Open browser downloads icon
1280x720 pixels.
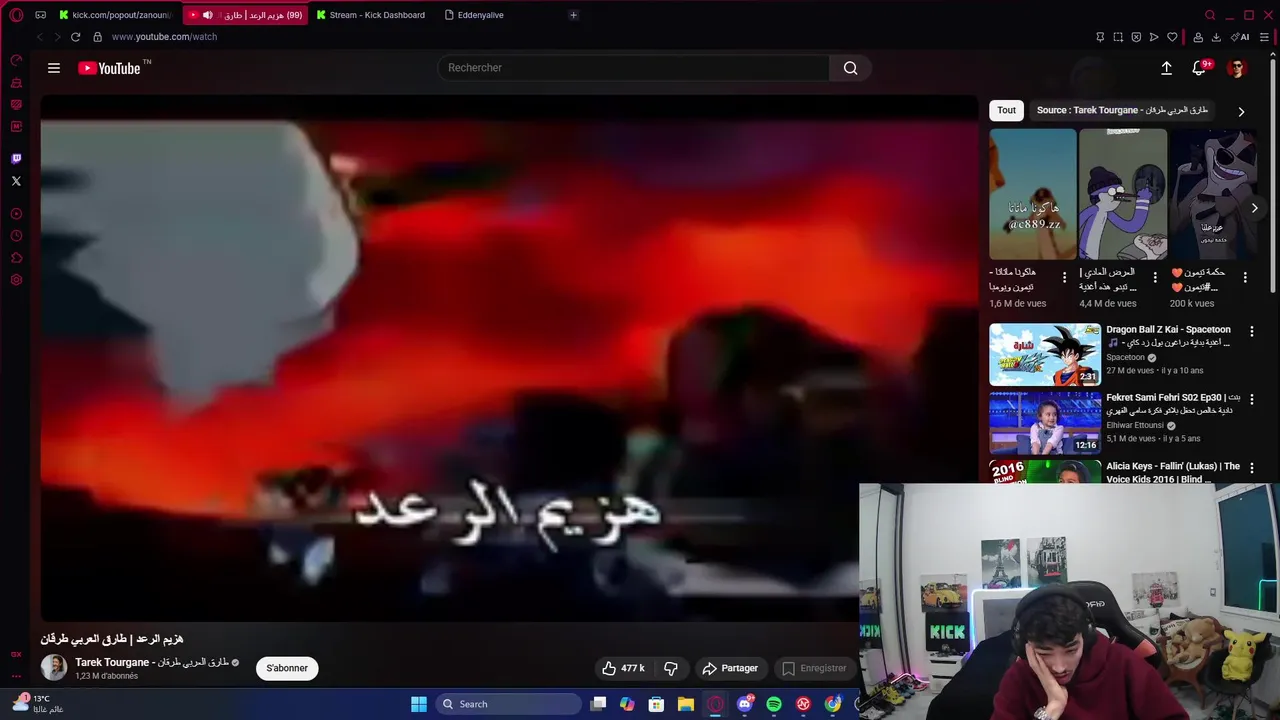1216,37
